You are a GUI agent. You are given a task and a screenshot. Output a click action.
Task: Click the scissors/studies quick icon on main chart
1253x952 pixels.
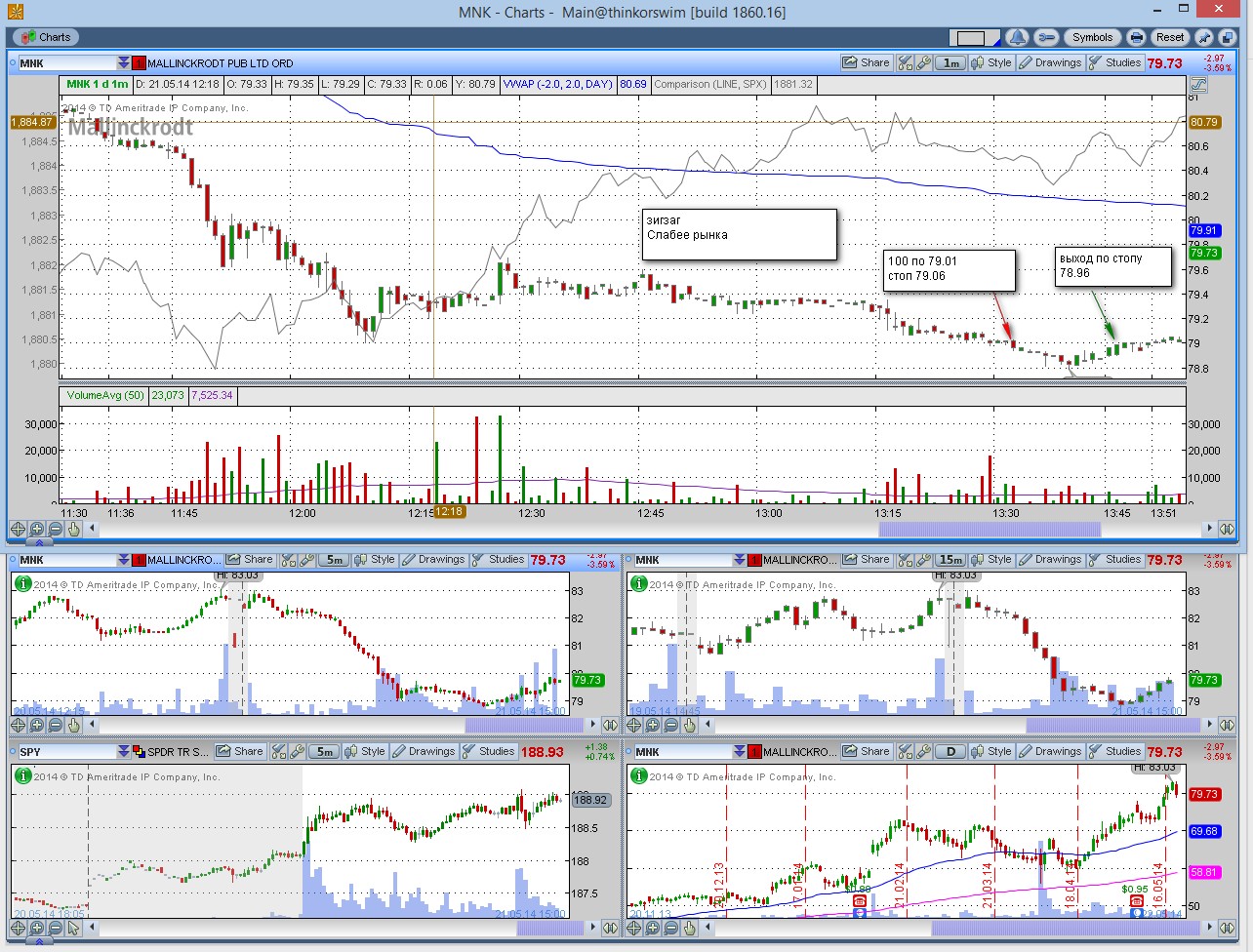click(905, 62)
